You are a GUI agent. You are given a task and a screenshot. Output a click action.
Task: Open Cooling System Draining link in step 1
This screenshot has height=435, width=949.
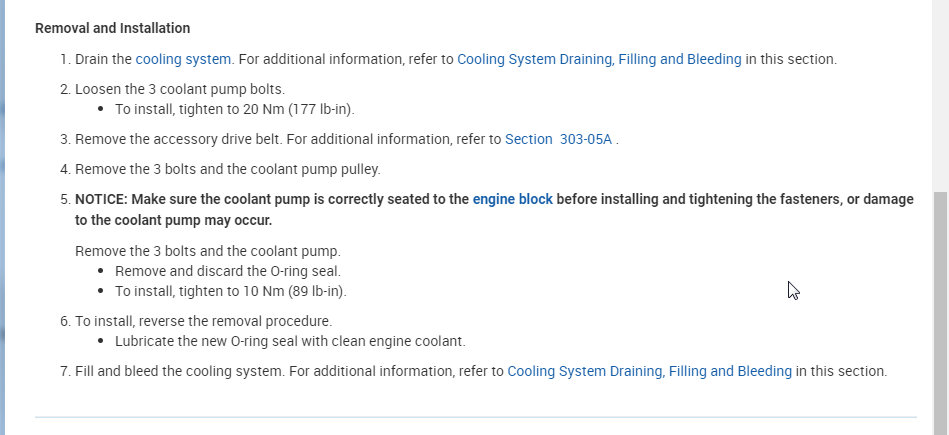tap(599, 59)
